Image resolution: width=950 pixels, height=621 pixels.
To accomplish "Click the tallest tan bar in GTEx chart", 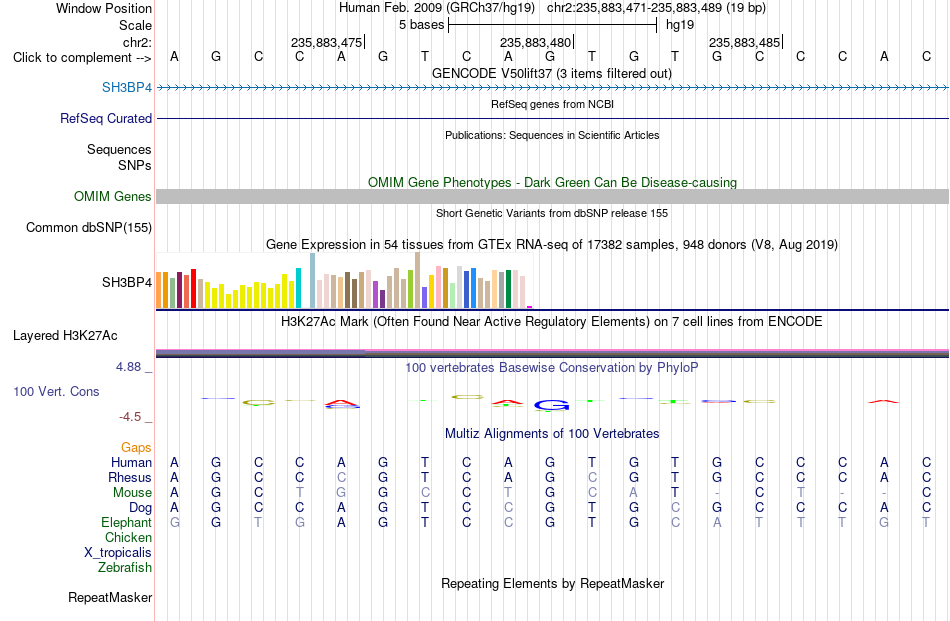I will click(417, 281).
